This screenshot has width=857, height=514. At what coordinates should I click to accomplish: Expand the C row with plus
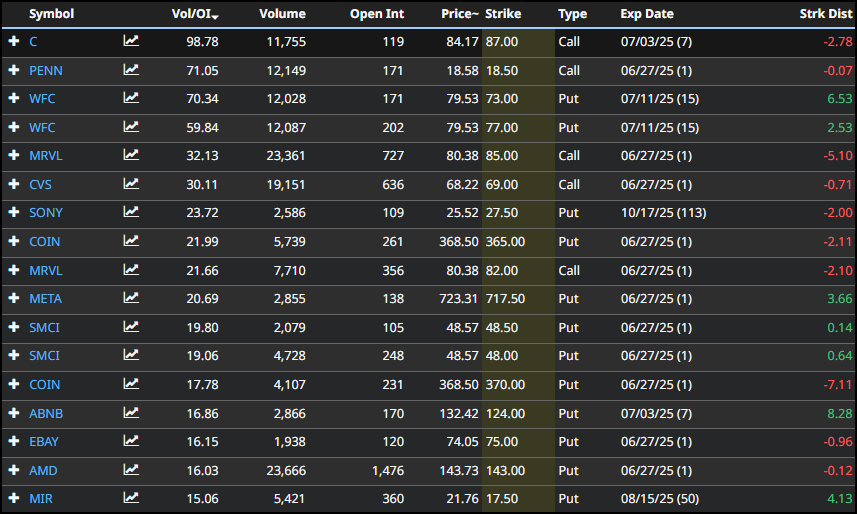[x=14, y=41]
